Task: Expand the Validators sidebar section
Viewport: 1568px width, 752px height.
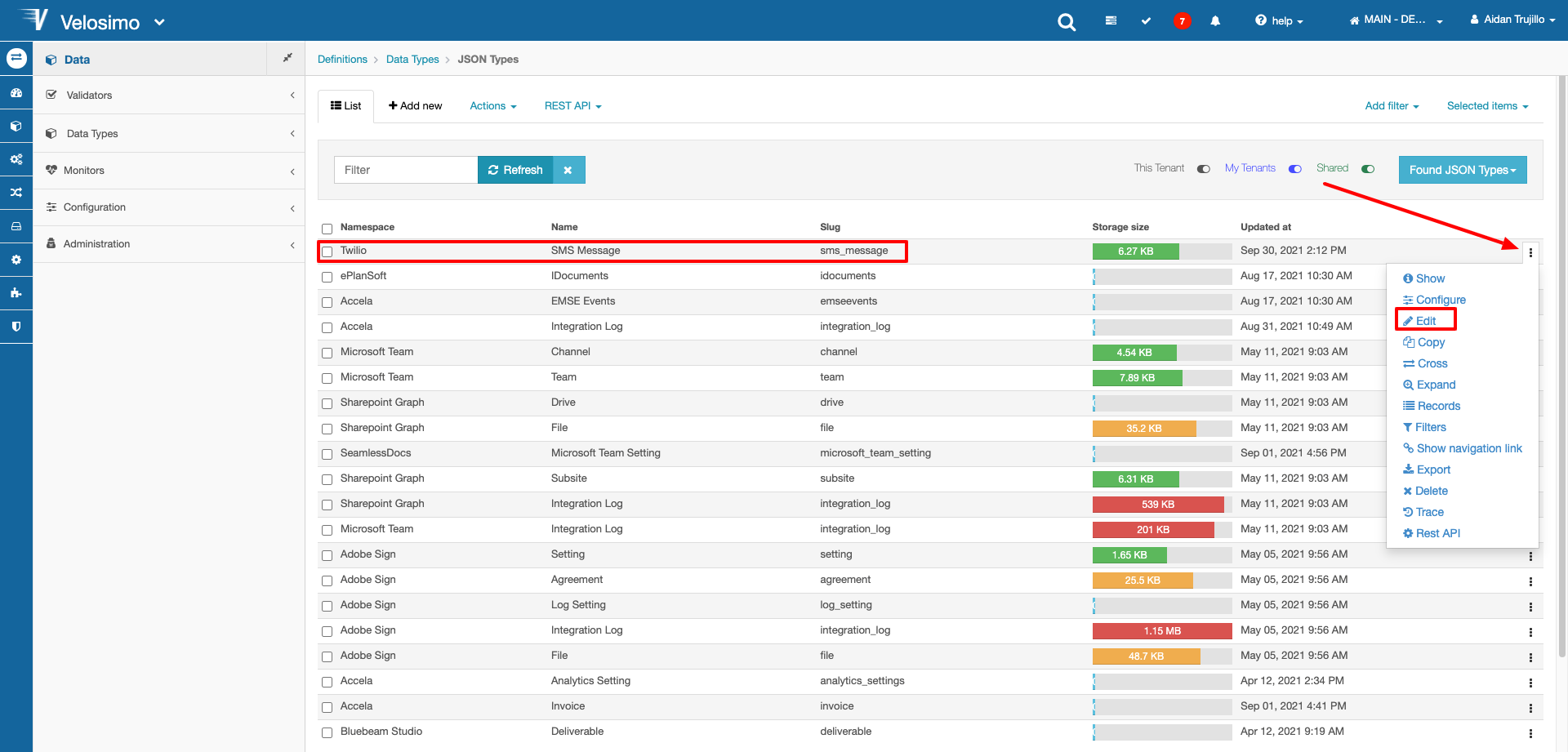Action: [x=169, y=95]
